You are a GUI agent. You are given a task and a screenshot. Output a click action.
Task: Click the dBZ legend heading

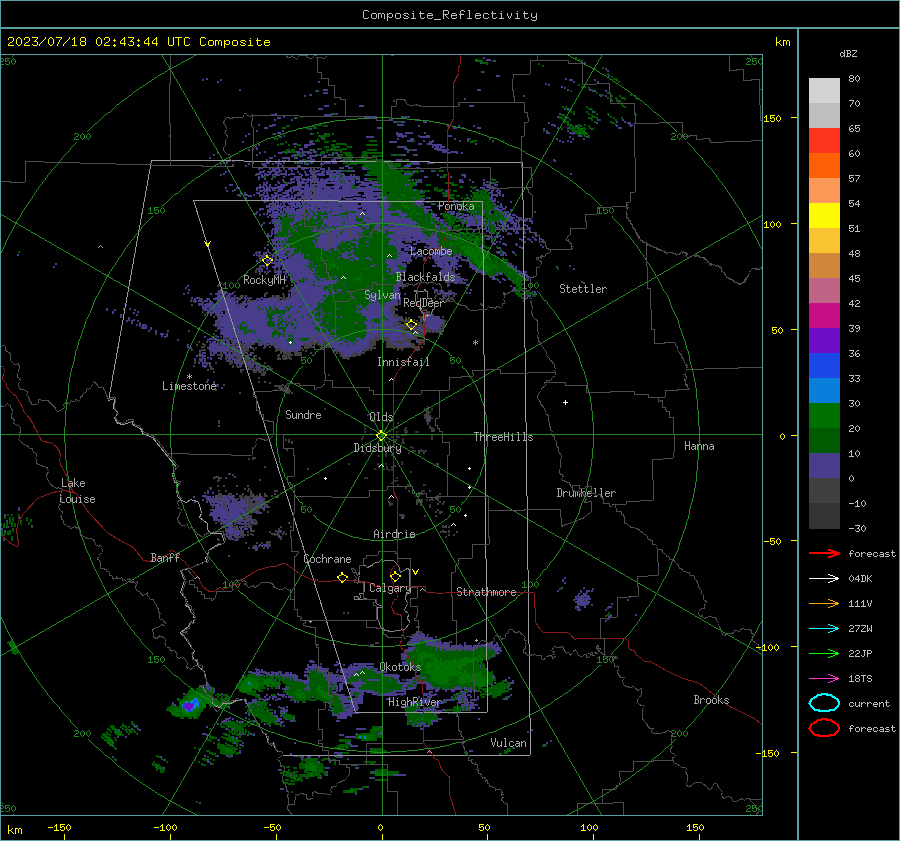click(x=848, y=53)
